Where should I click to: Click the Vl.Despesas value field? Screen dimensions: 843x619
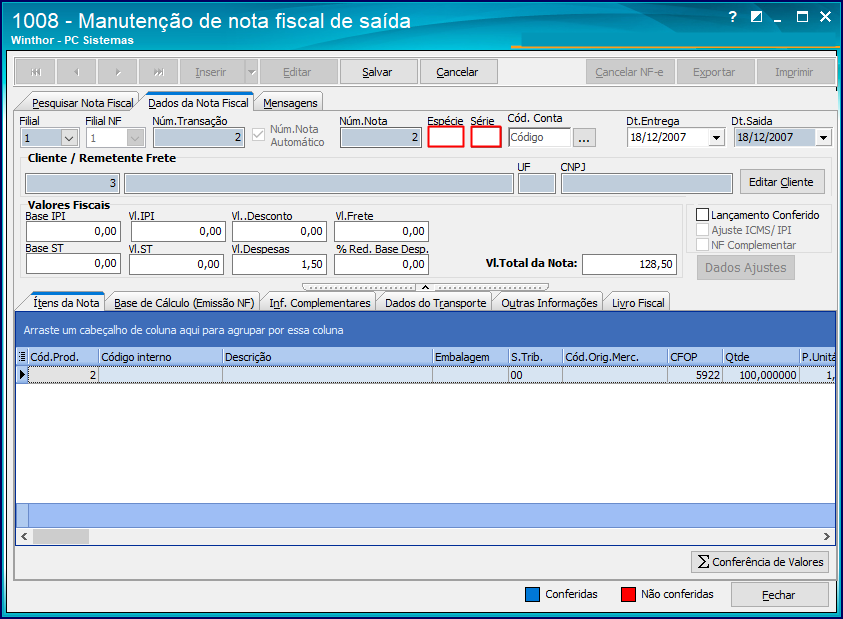279,265
